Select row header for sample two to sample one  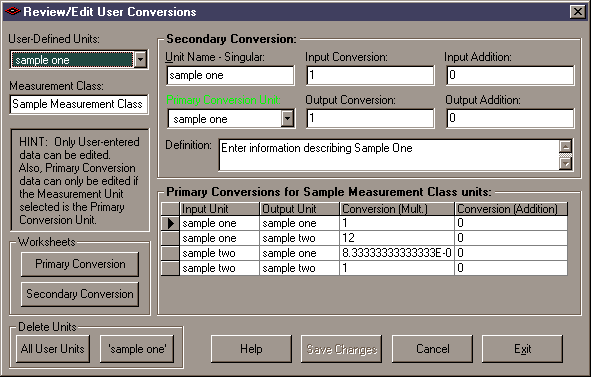pos(170,253)
